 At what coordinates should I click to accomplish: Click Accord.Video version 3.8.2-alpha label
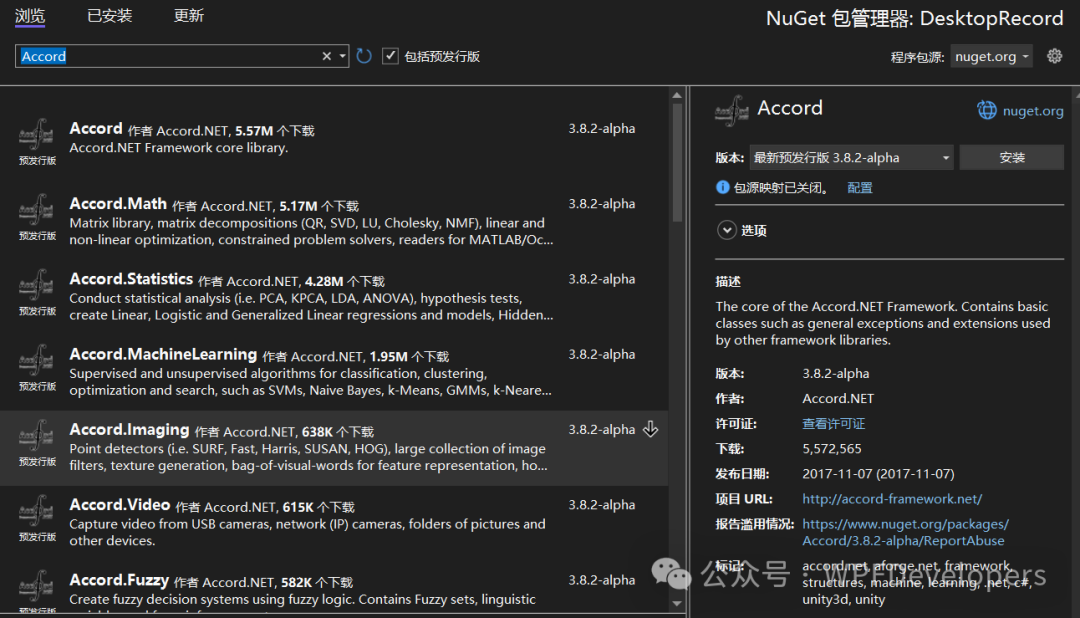[601, 505]
